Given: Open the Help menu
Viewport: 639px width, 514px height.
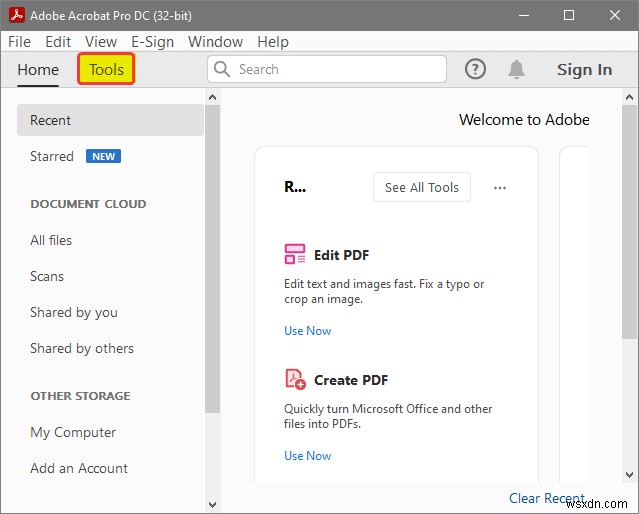Looking at the screenshot, I should click(x=273, y=42).
